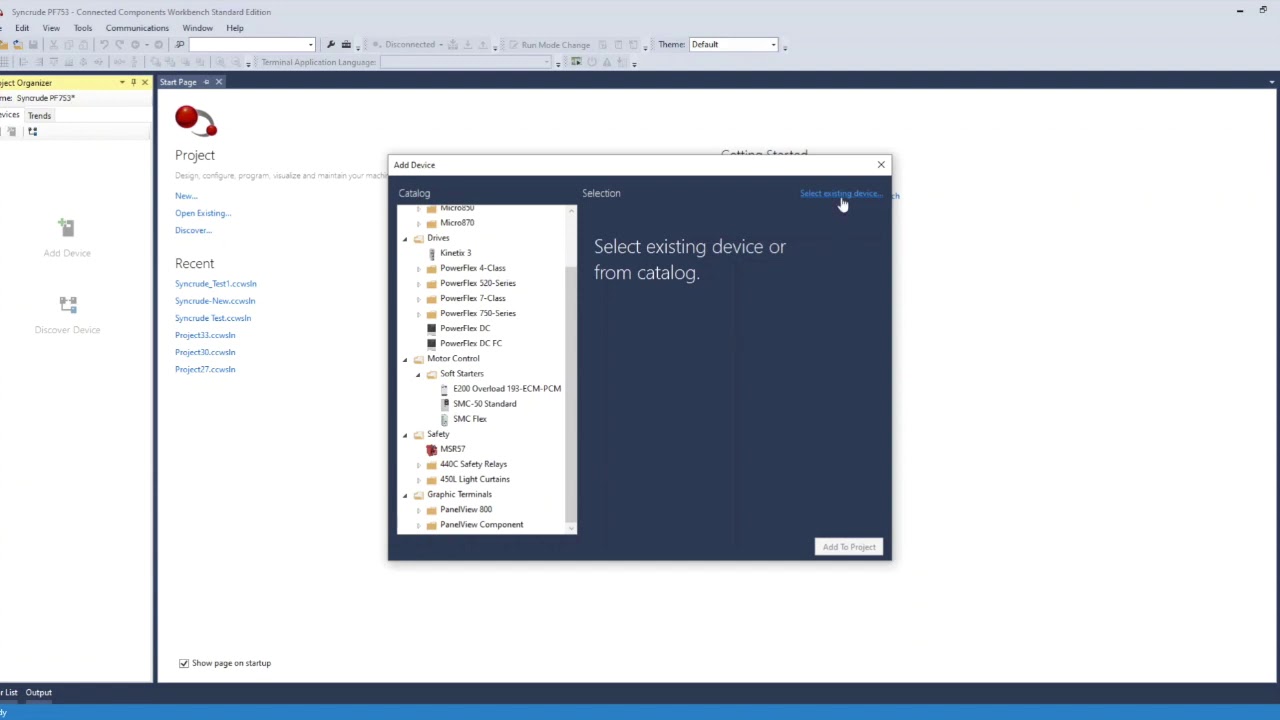Click the PanelView 800 folder icon
Viewport: 1280px width, 720px height.
click(431, 509)
